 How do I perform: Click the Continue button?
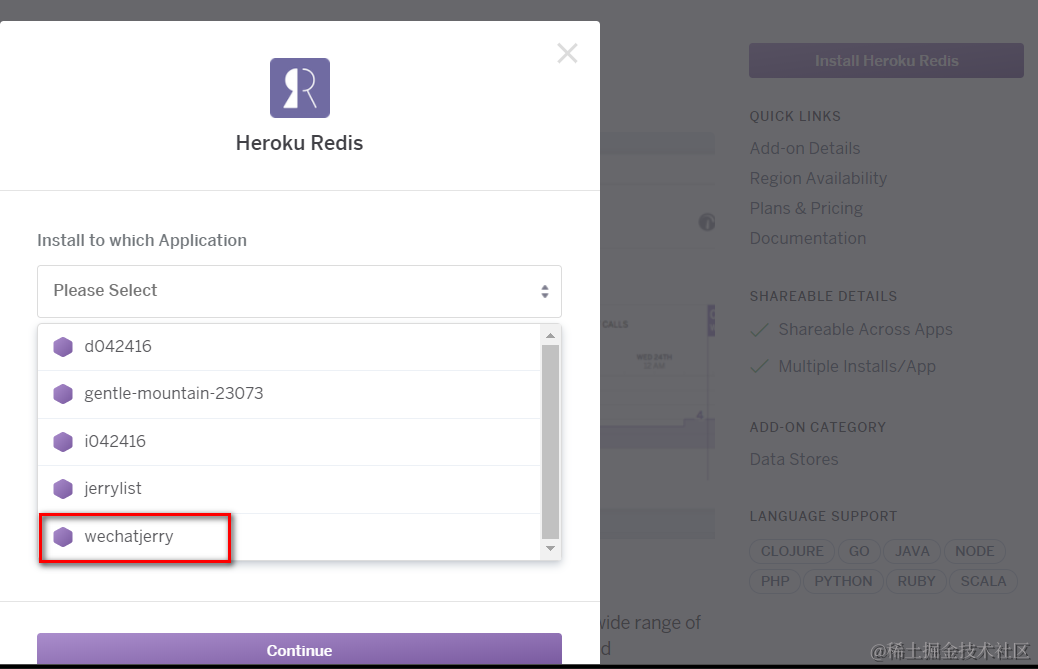click(299, 650)
